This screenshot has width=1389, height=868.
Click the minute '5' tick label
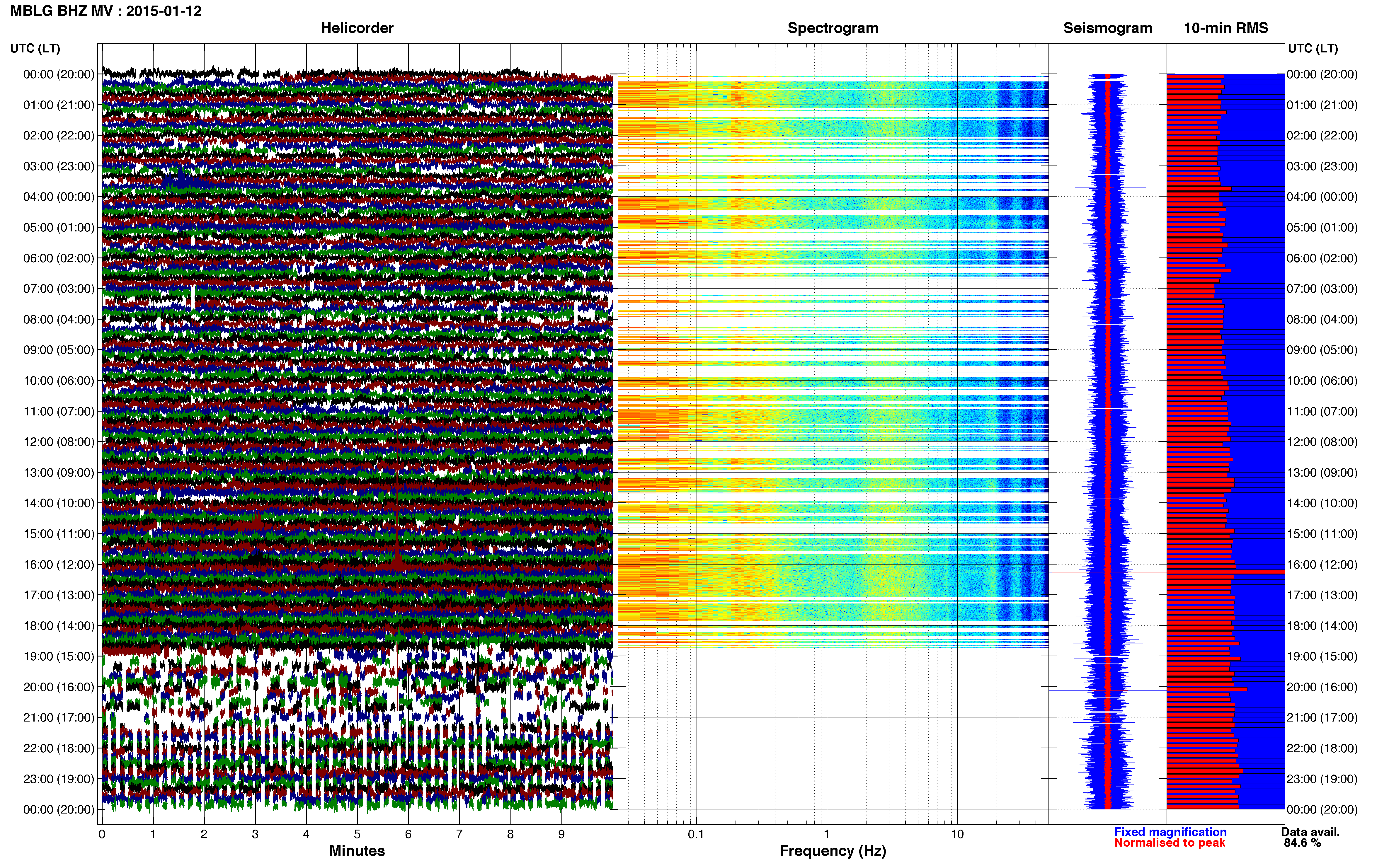tap(357, 834)
